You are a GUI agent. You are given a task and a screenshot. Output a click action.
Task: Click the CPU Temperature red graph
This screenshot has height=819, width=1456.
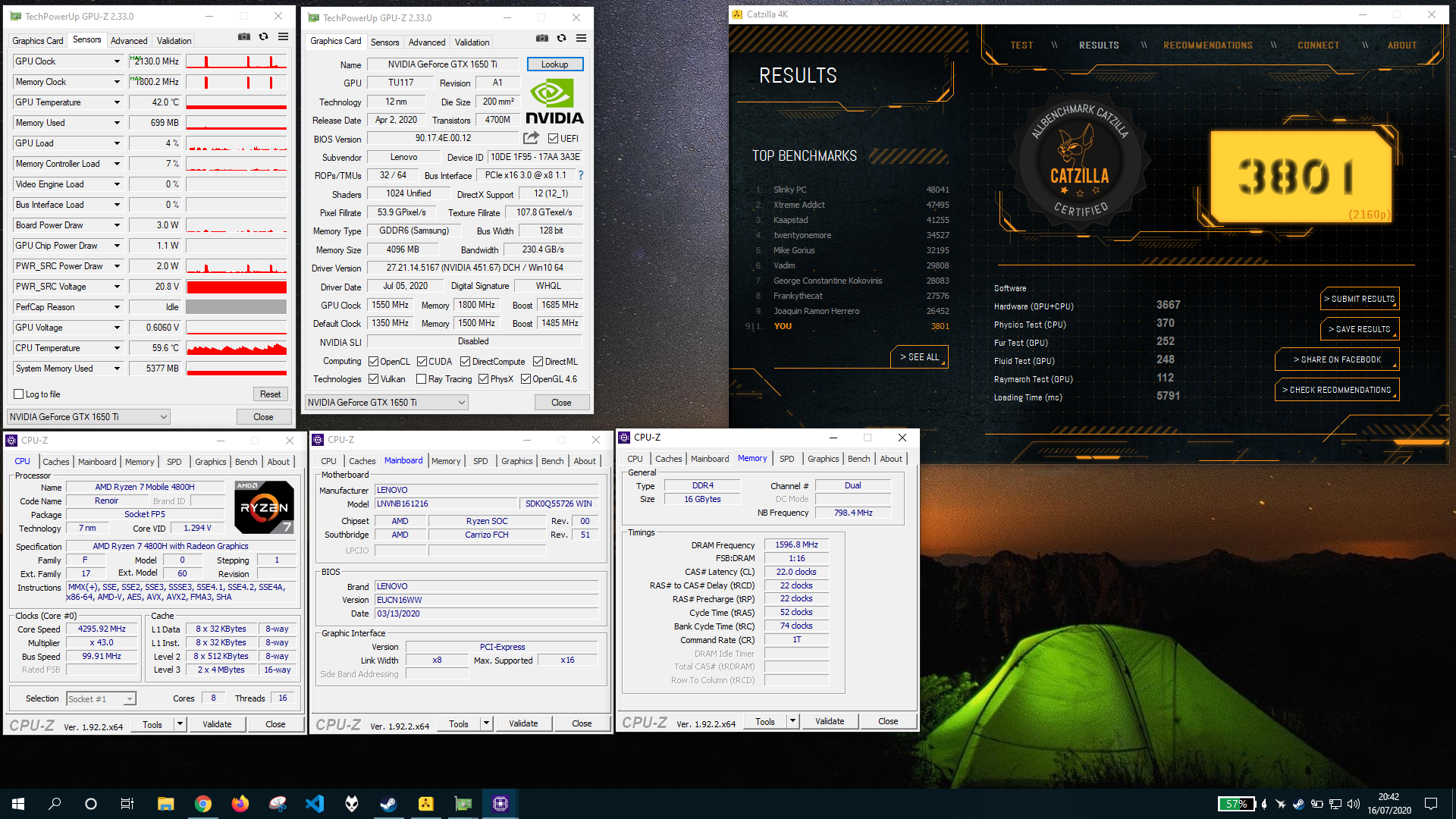(x=237, y=348)
